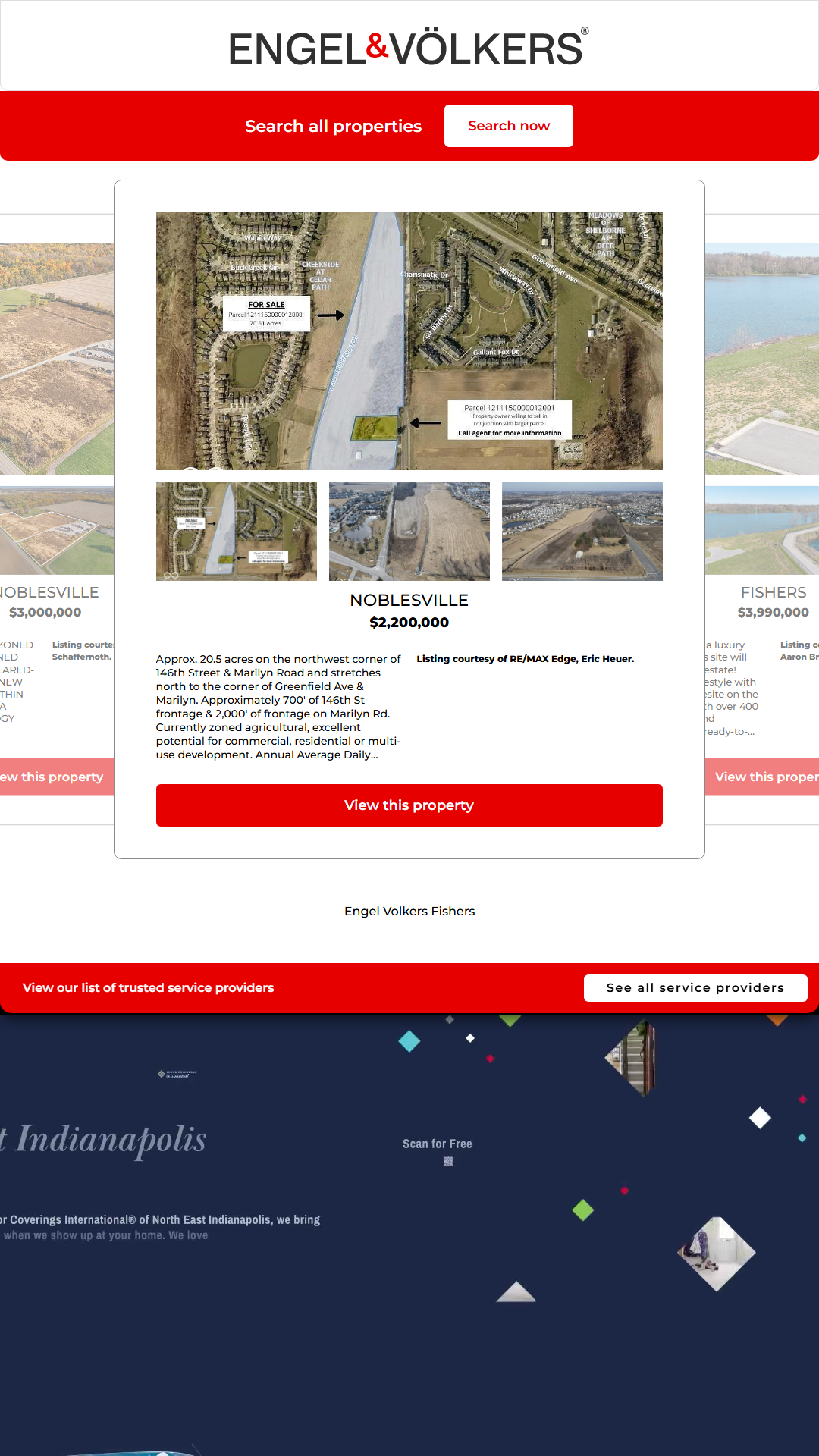Click the NOBLESVILLE listing title
The width and height of the screenshot is (819, 1456).
(409, 601)
